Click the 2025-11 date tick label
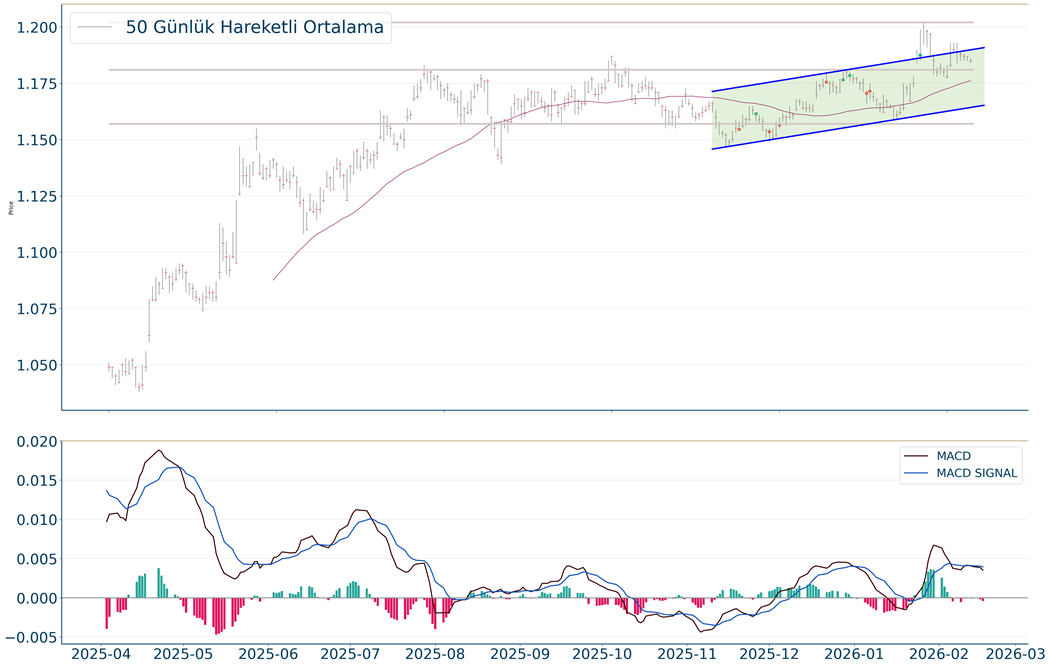The width and height of the screenshot is (1050, 666). 695,653
